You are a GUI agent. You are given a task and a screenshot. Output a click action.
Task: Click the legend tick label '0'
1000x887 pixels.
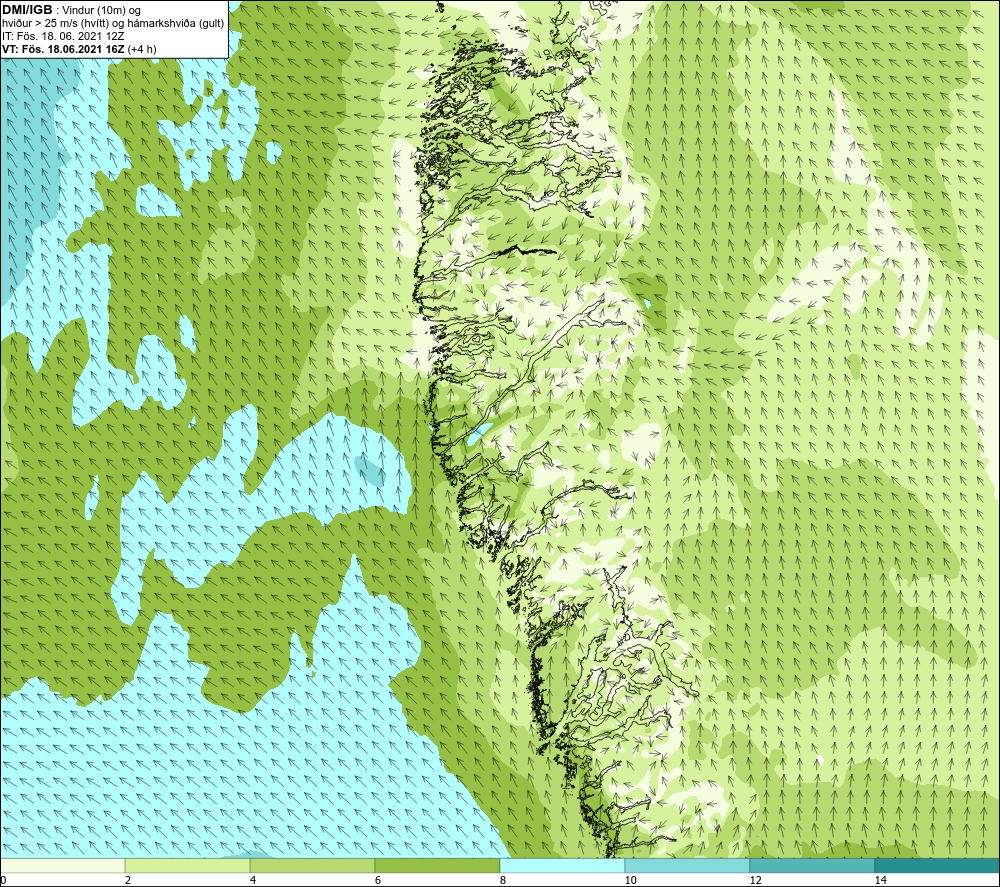click(3, 880)
